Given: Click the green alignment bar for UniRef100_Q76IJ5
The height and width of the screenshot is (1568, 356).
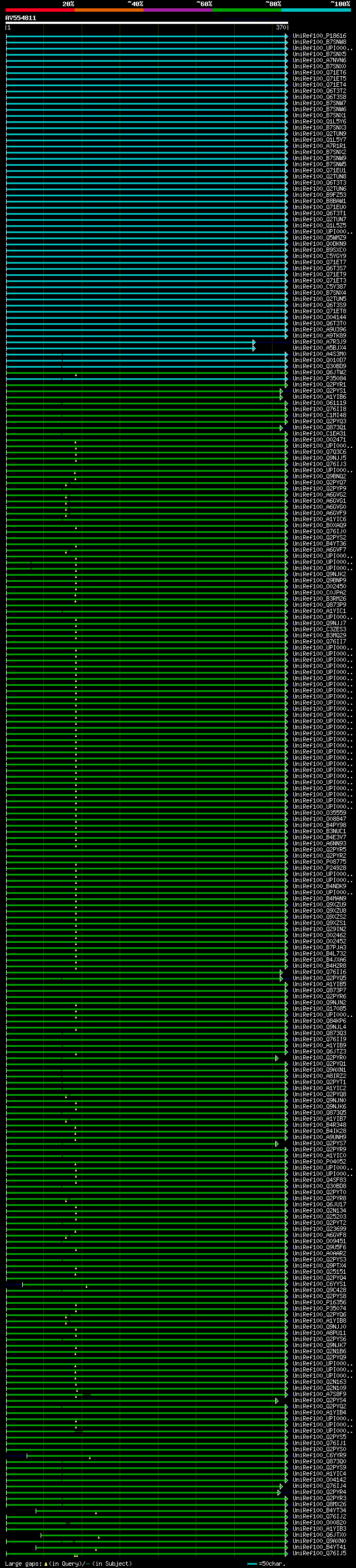Looking at the screenshot, I should (x=146, y=1554).
